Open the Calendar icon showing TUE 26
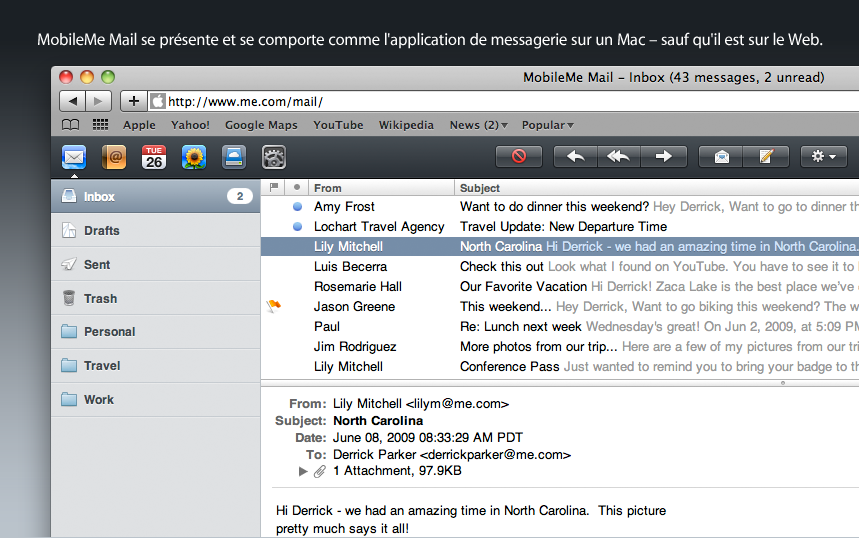The height and width of the screenshot is (538, 860). point(154,157)
